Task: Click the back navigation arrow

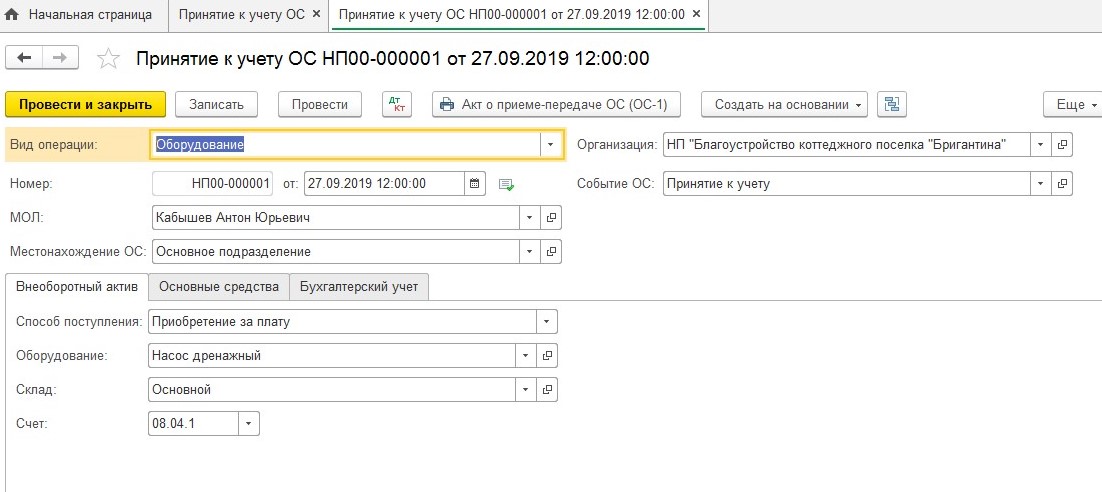Action: tap(24, 58)
